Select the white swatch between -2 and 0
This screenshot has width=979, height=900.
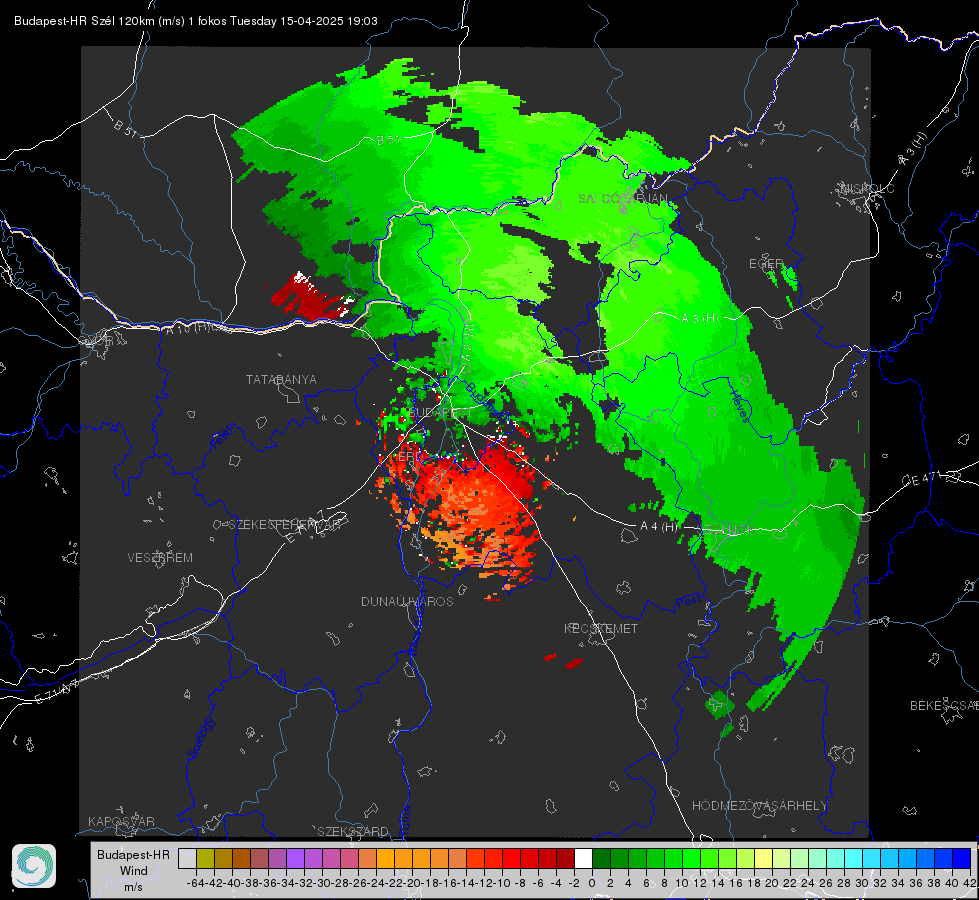583,859
